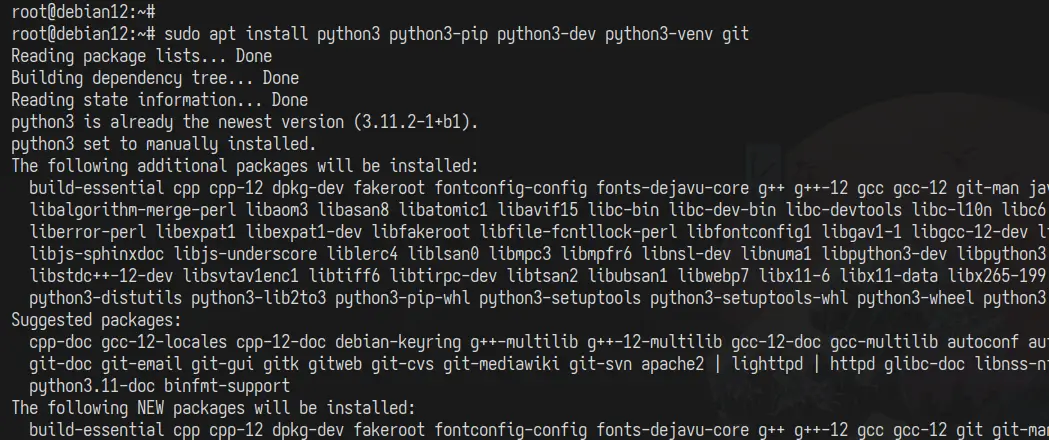Click the empty first prompt line
1049x440 pixels.
[x=84, y=11]
